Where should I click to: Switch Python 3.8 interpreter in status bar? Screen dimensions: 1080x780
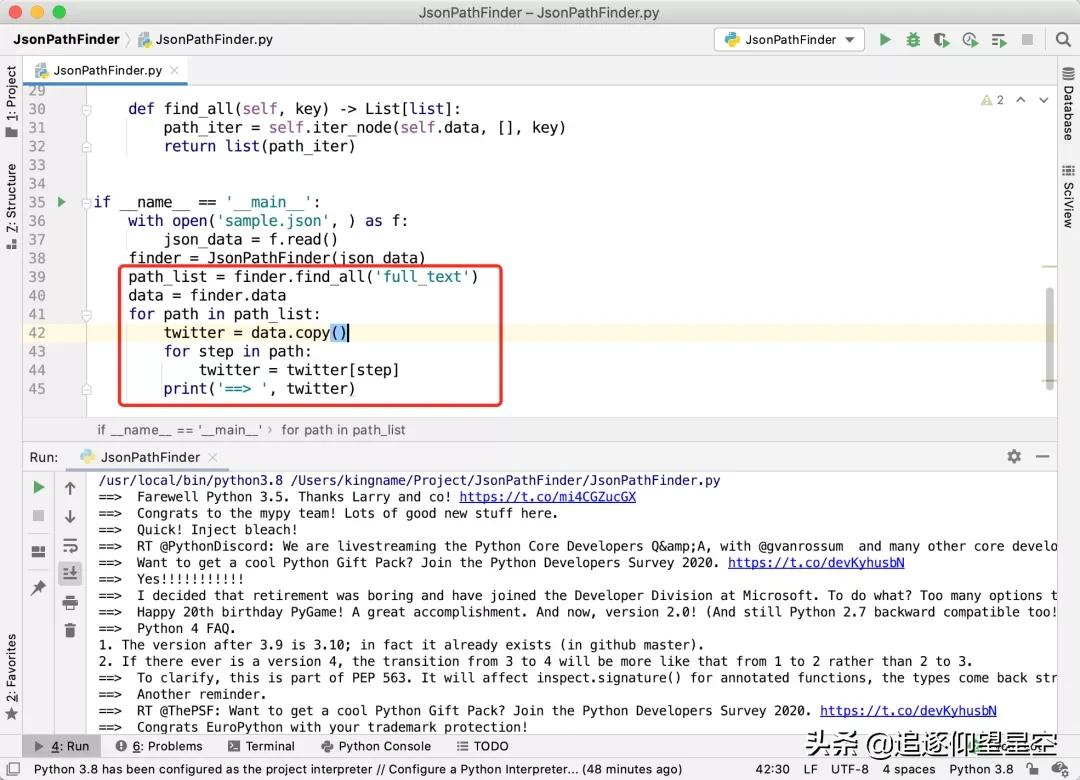point(981,769)
